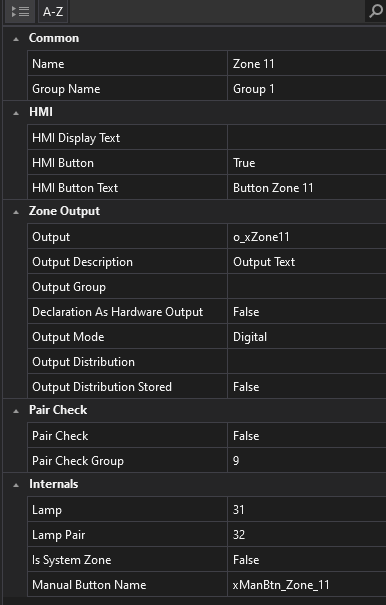Edit the Name field Zone 11
Viewport: 386px width, 605px height.
point(307,64)
